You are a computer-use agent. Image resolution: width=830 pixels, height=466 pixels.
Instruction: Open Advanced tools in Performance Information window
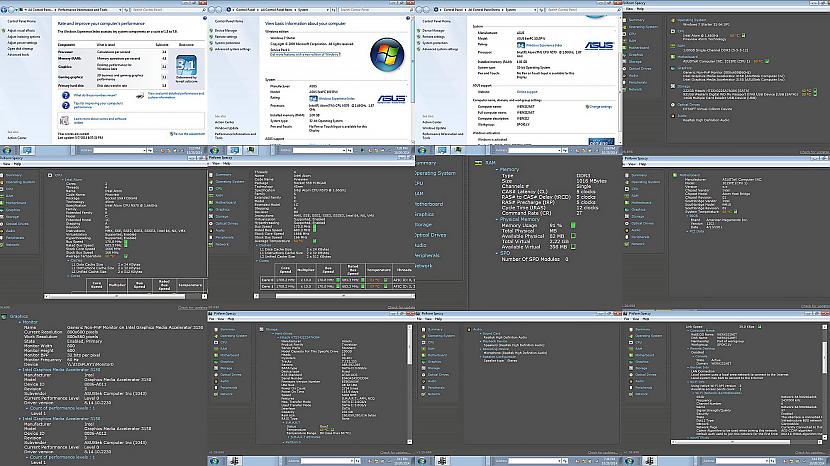coord(18,55)
